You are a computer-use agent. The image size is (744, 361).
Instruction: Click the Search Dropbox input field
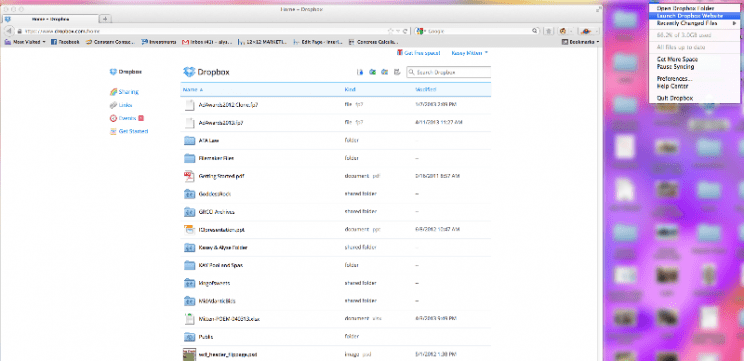(x=448, y=73)
